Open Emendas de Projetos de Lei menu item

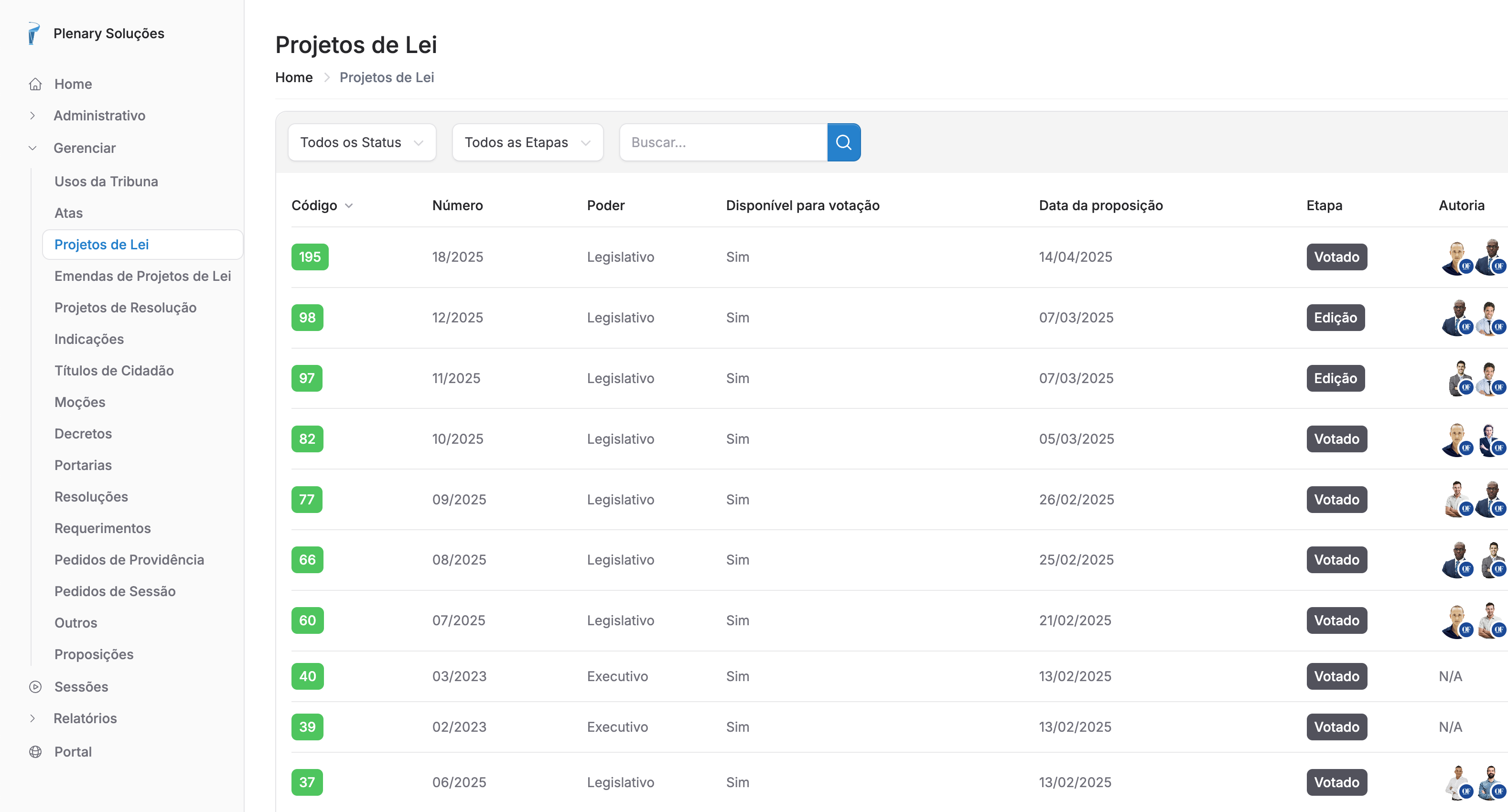142,276
